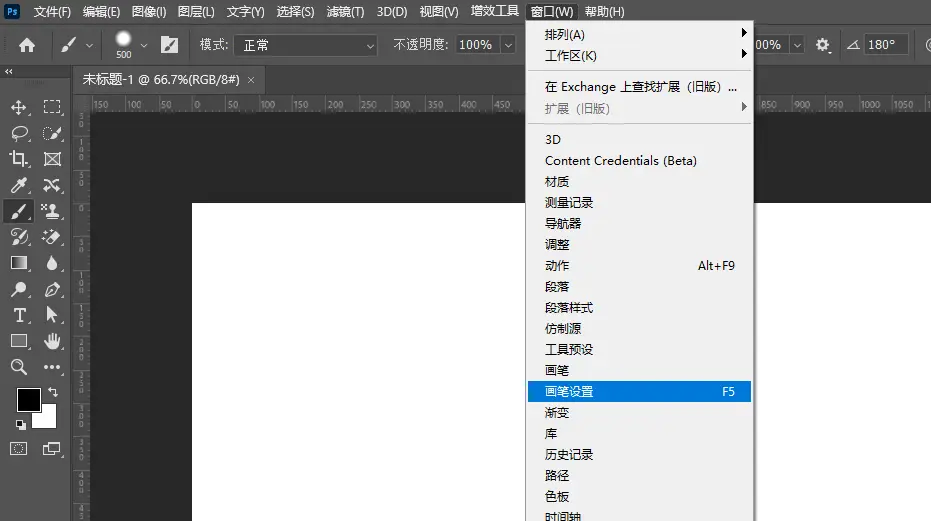Choose 画笔 panel menu entry
The image size is (931, 521).
point(639,371)
